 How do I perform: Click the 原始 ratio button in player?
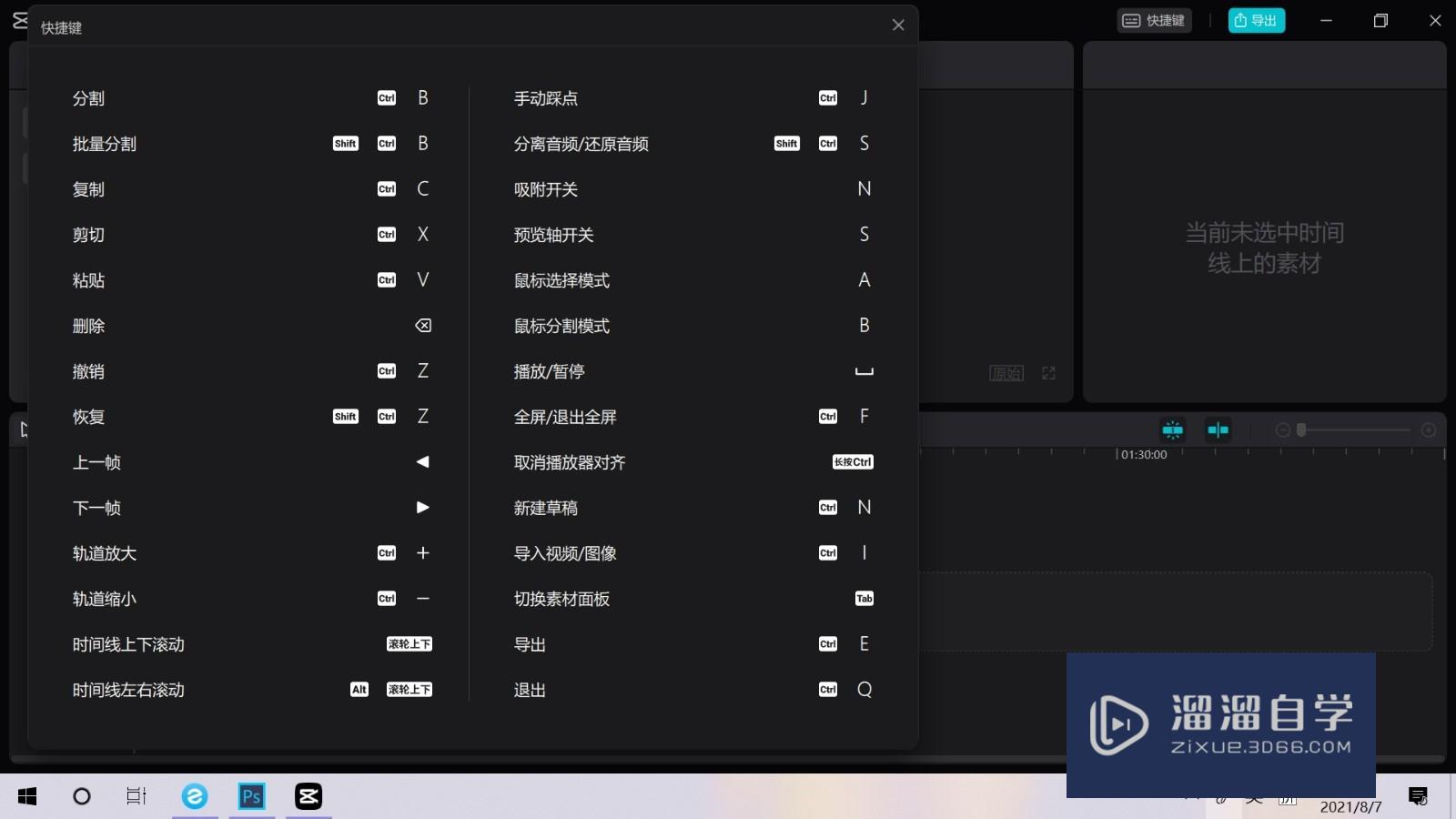[1006, 373]
